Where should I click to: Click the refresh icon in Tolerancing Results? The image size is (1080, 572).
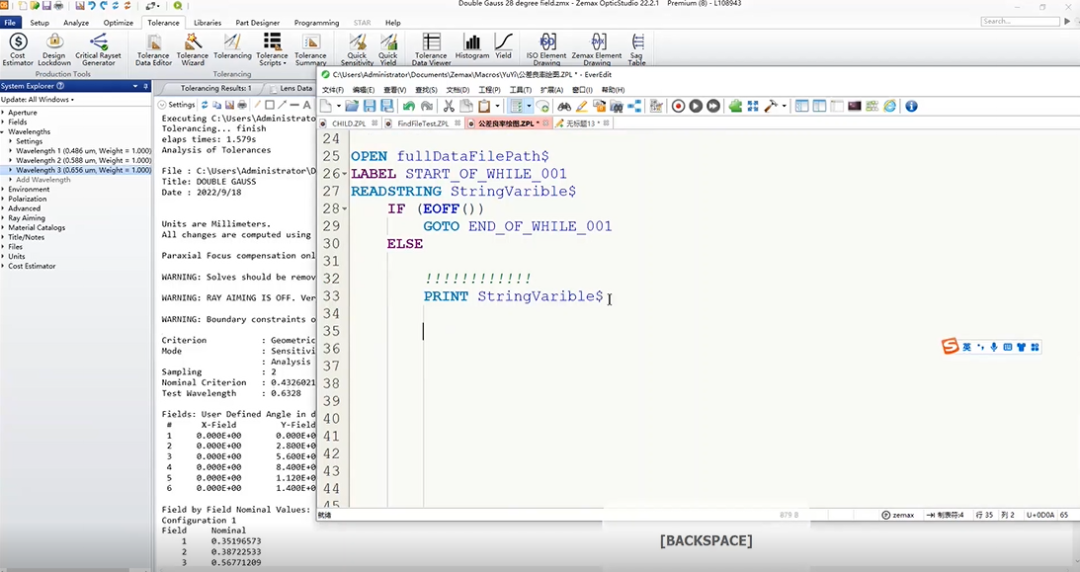205,105
